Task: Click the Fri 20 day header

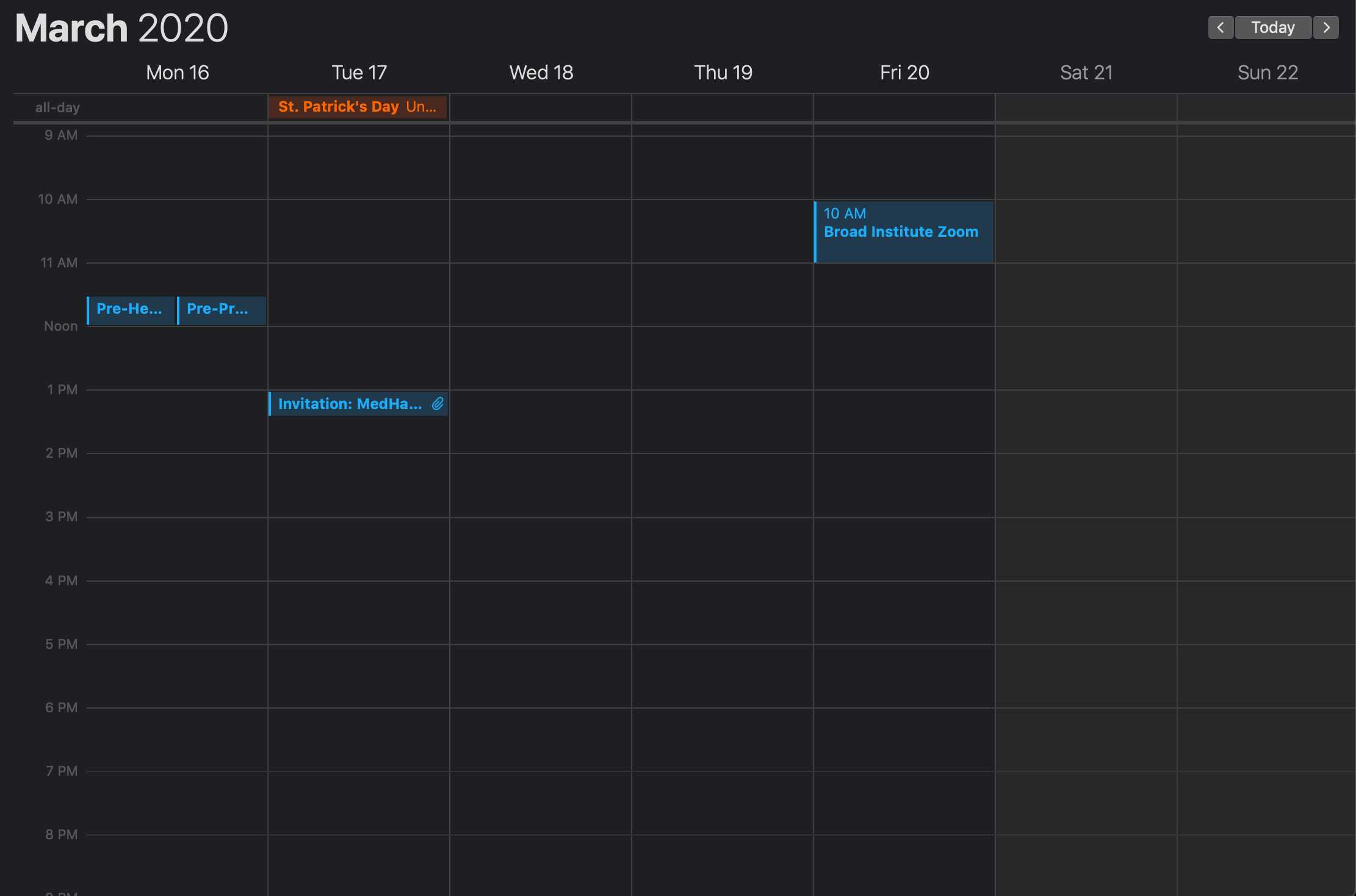Action: pyautogui.click(x=904, y=73)
